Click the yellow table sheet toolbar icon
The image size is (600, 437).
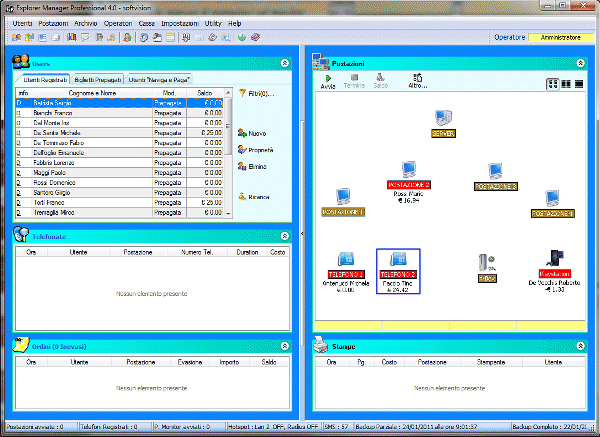coord(171,38)
